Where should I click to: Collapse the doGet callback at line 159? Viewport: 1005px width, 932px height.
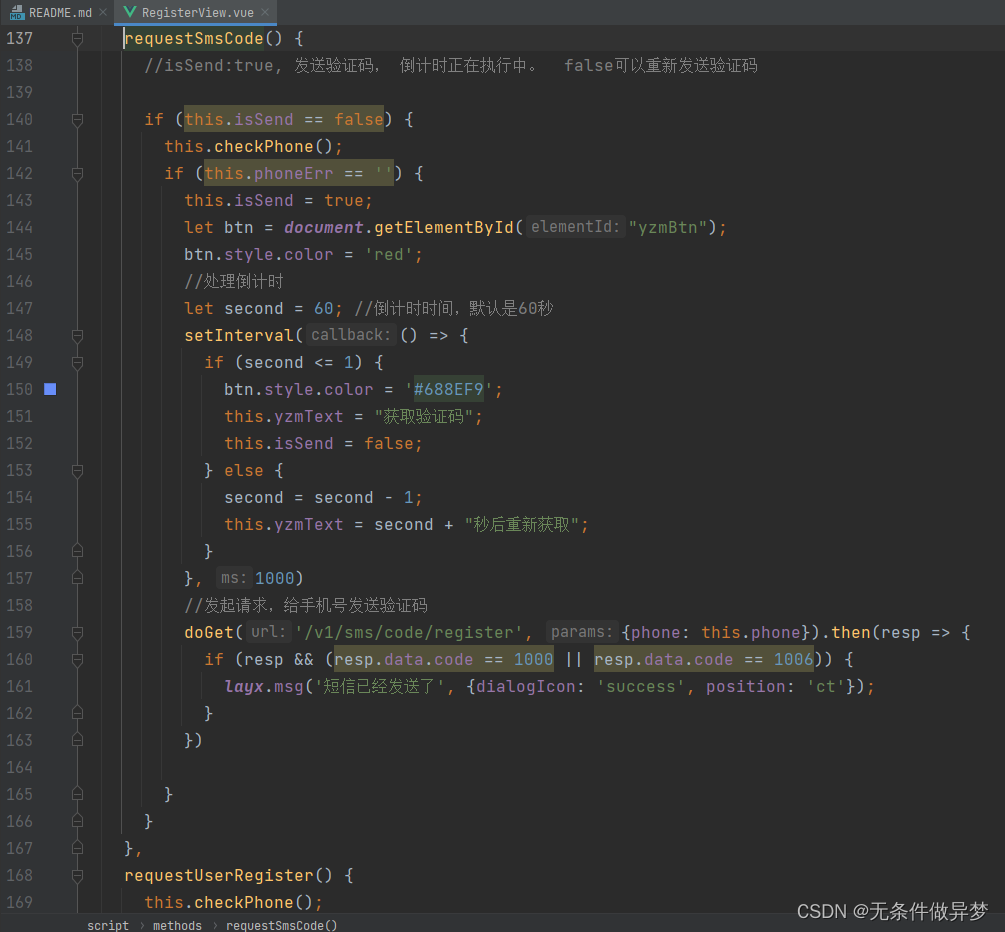[77, 633]
